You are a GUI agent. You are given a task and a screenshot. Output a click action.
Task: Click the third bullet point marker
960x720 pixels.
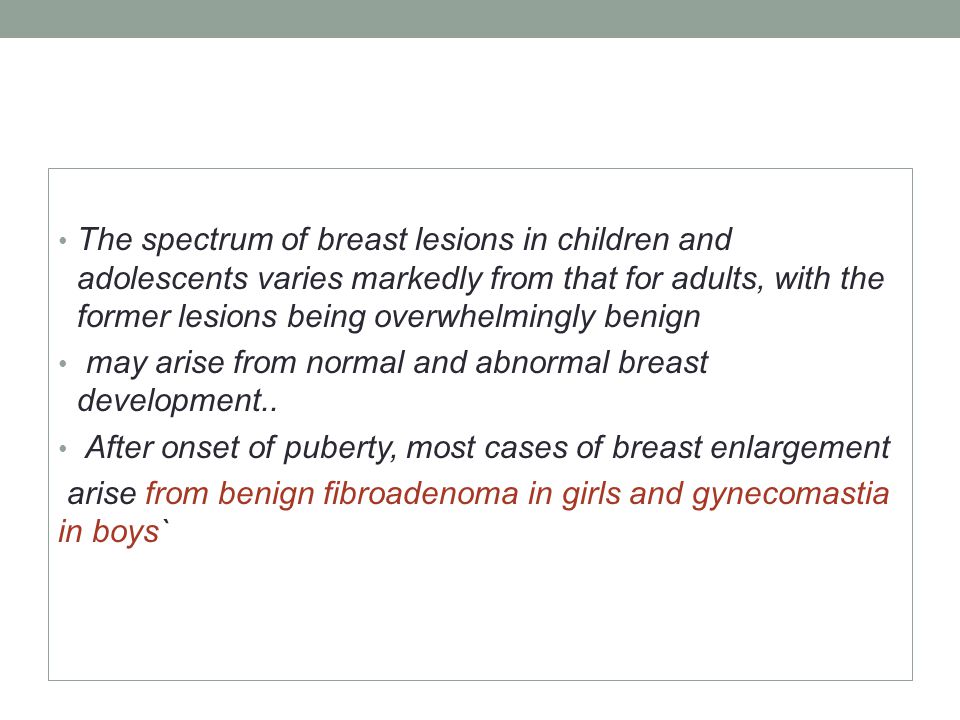[x=62, y=449]
